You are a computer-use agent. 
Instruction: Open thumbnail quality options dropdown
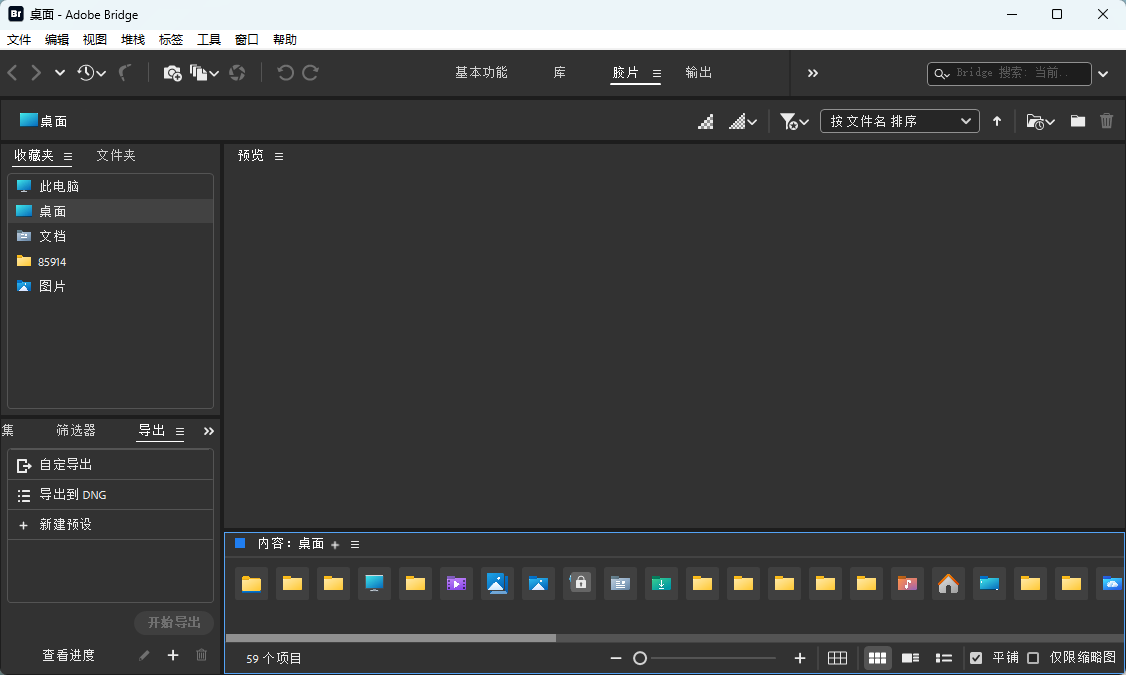point(743,121)
